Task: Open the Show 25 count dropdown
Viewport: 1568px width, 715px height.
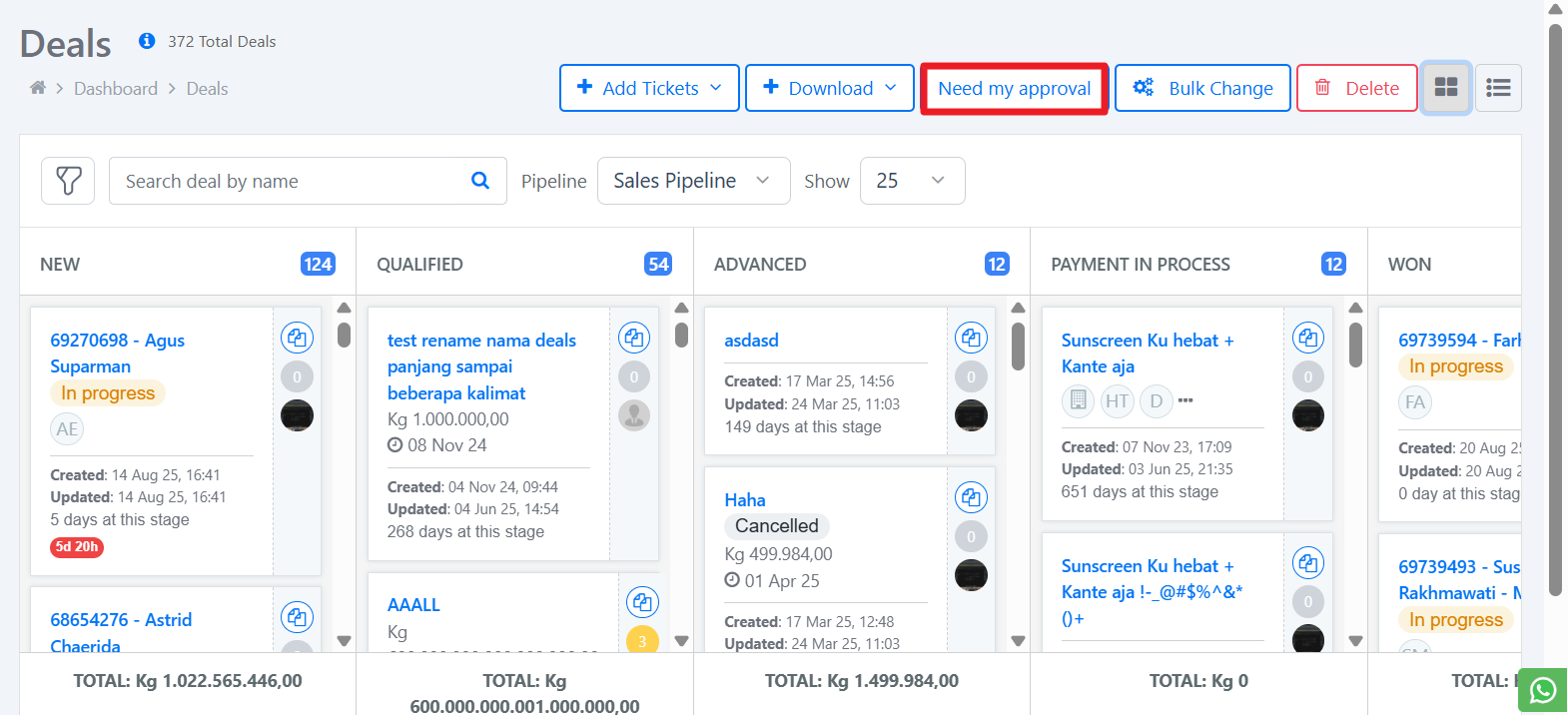Action: click(912, 181)
